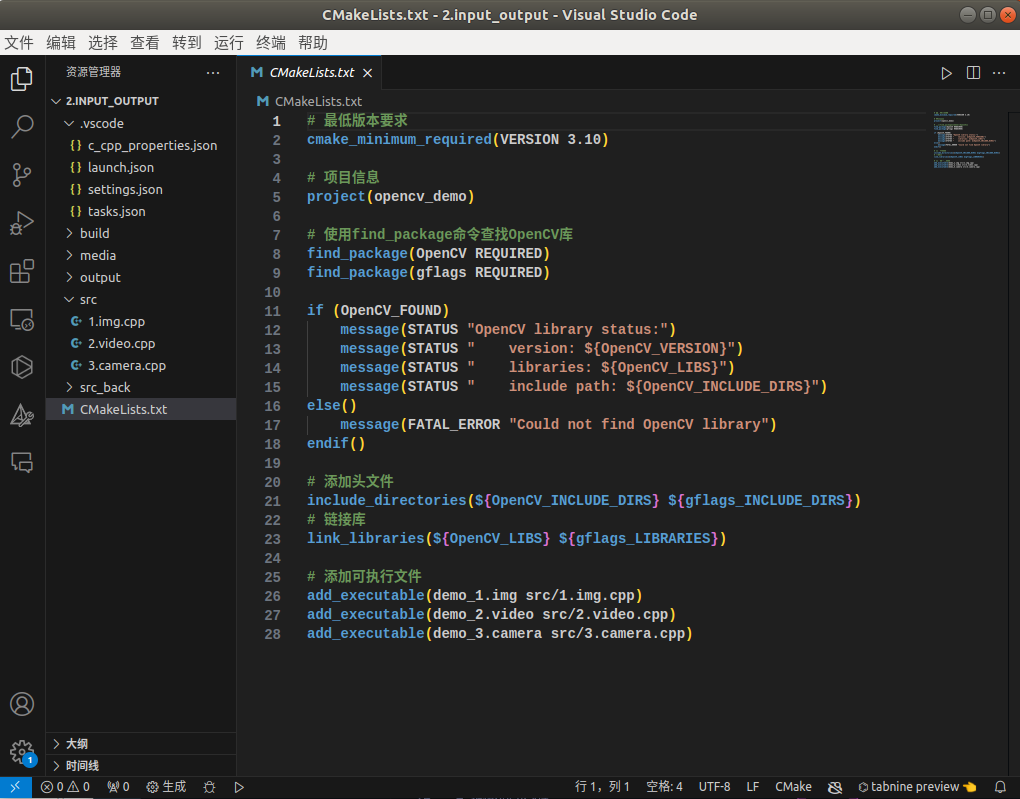1020x799 pixels.
Task: Open the Manage gear icon
Action: (22, 751)
